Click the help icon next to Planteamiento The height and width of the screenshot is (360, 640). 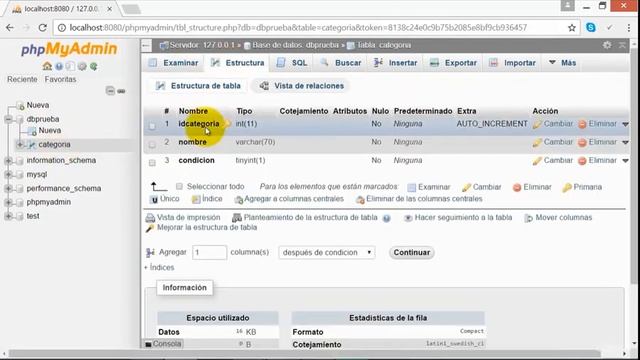(386, 218)
